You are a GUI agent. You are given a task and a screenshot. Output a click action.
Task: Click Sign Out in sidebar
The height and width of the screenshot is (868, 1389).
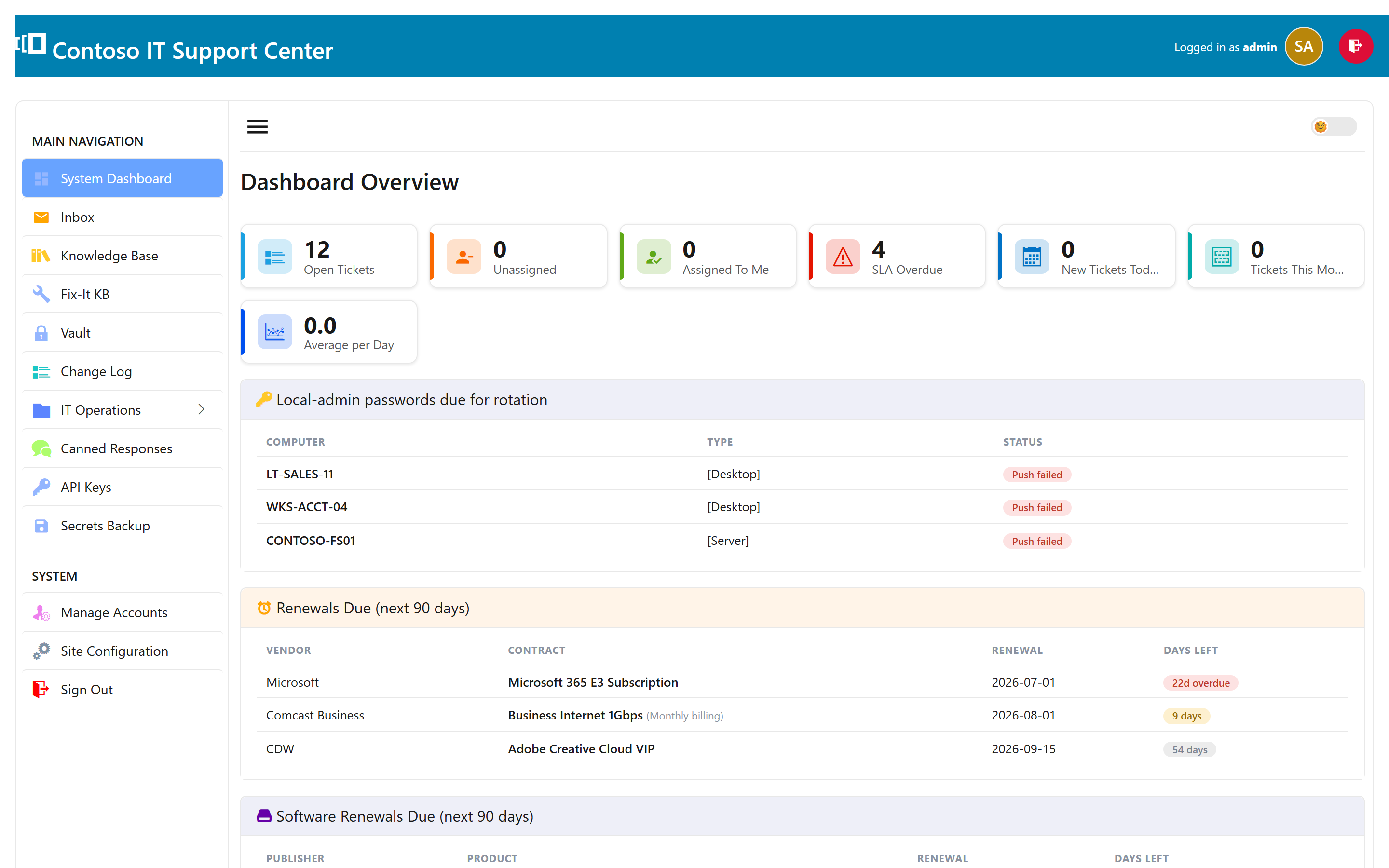(122, 690)
